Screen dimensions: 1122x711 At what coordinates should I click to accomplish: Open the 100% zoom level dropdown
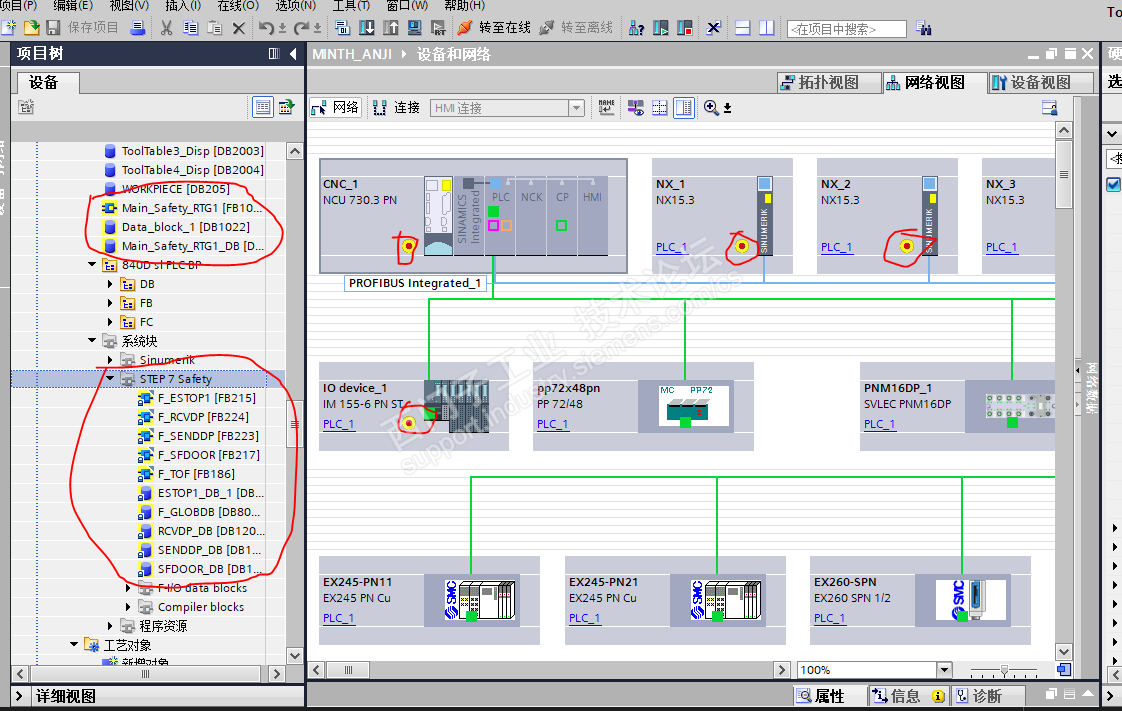coord(945,670)
